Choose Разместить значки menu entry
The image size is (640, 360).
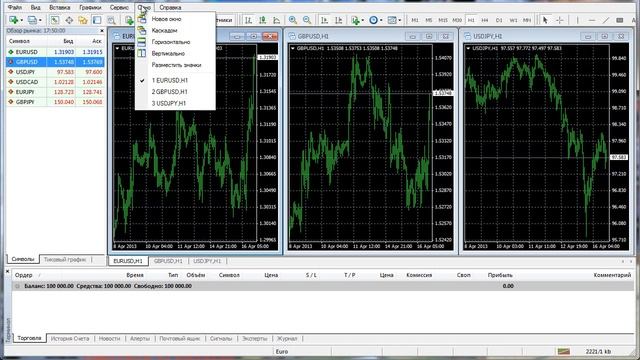(x=175, y=65)
